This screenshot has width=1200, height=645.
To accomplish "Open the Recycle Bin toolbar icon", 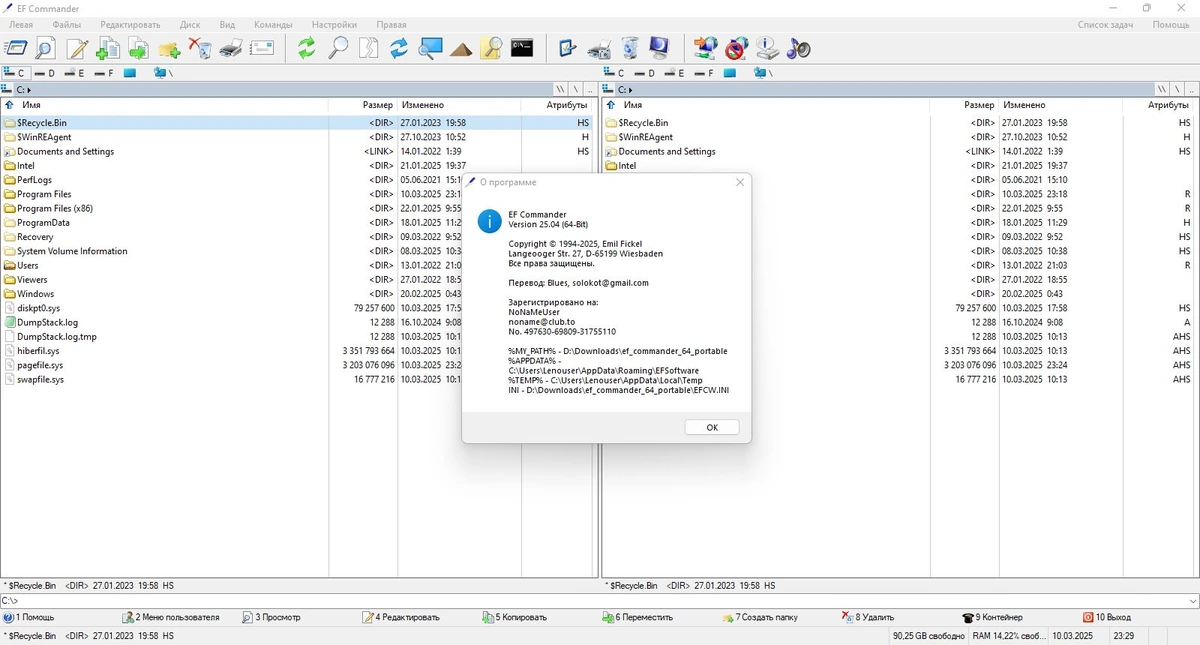I will click(x=630, y=47).
